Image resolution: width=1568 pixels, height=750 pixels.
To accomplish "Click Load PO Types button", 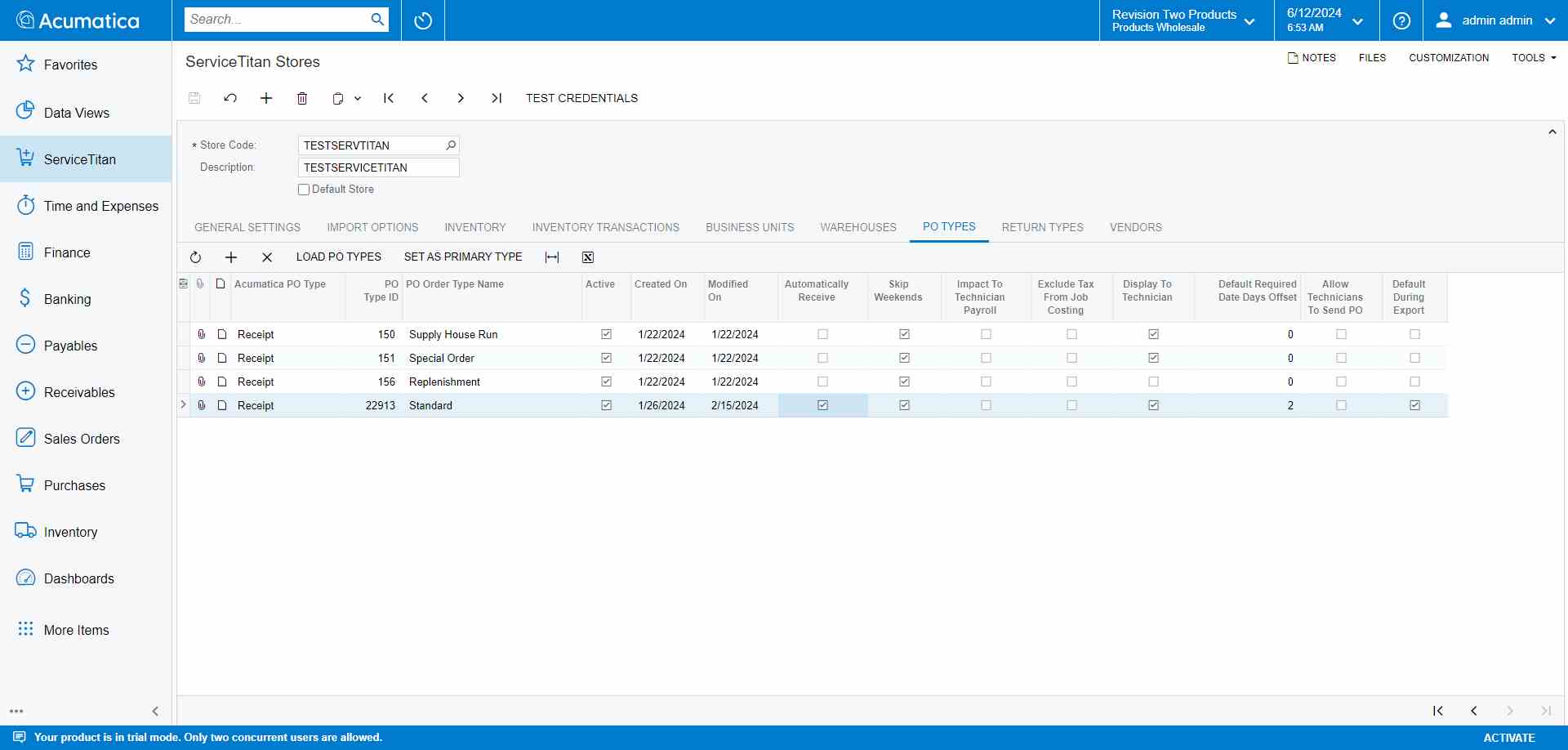I will (x=339, y=257).
